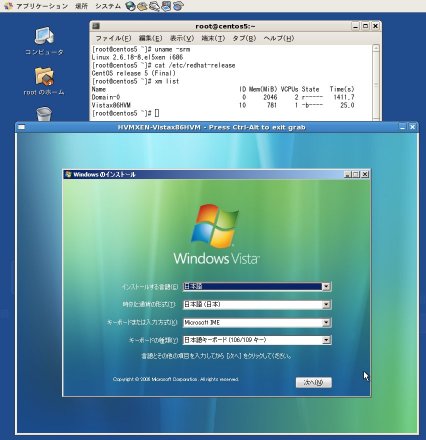426x440 pixels.
Task: Click the 'Linux 2.6.18-8.el5xen i686' line in the terminal
Action: point(137,57)
